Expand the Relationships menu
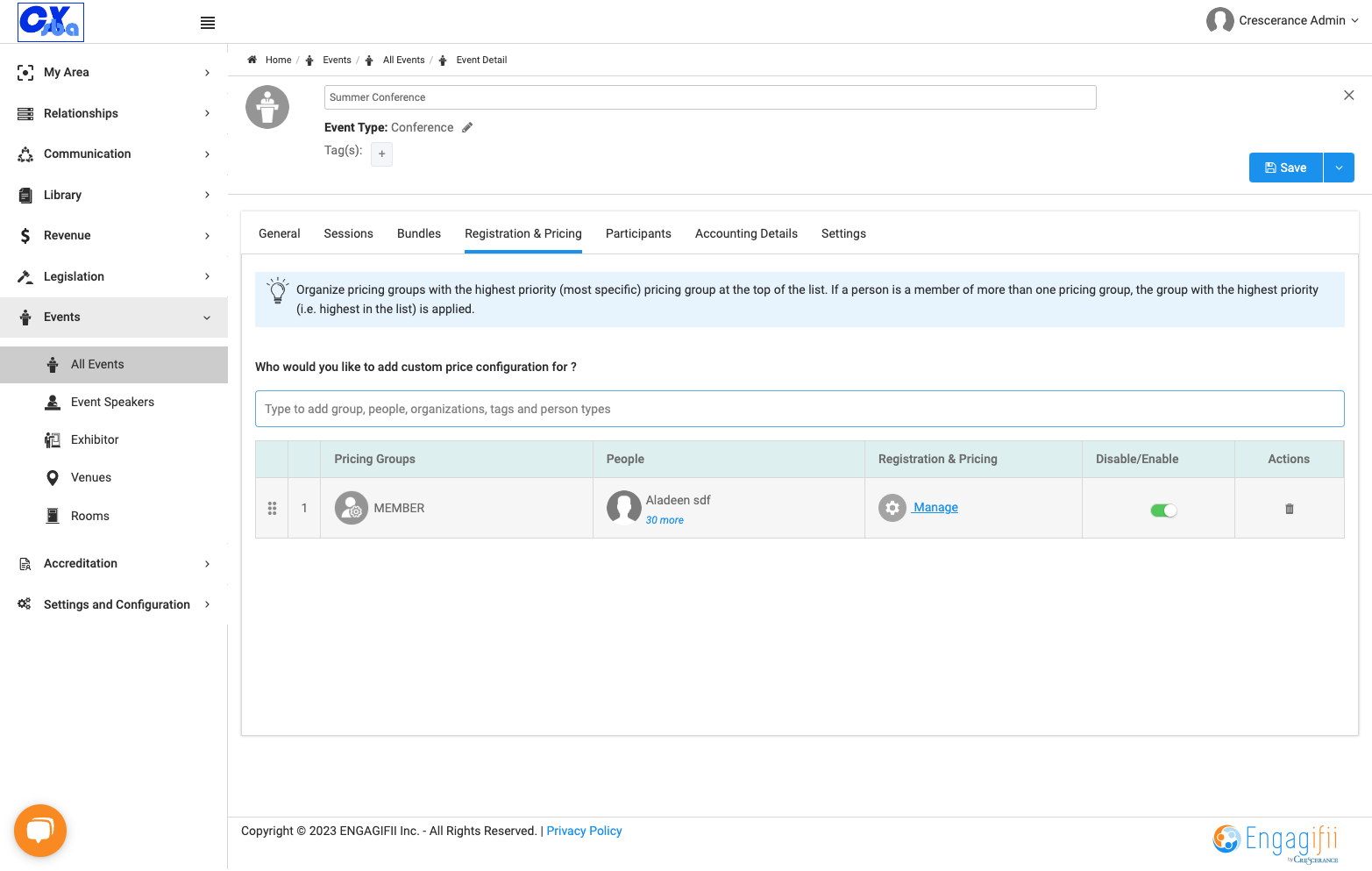The height and width of the screenshot is (871, 1372). coord(114,113)
